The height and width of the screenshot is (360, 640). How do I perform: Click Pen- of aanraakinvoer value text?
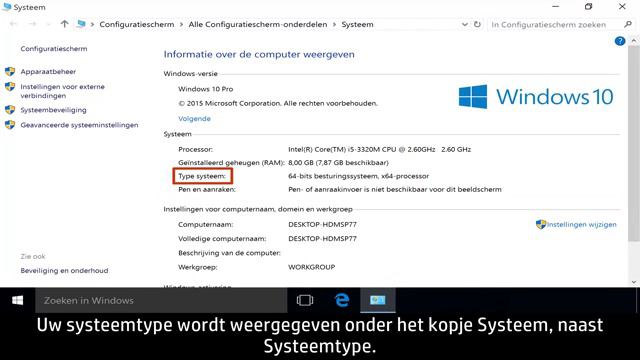point(395,189)
